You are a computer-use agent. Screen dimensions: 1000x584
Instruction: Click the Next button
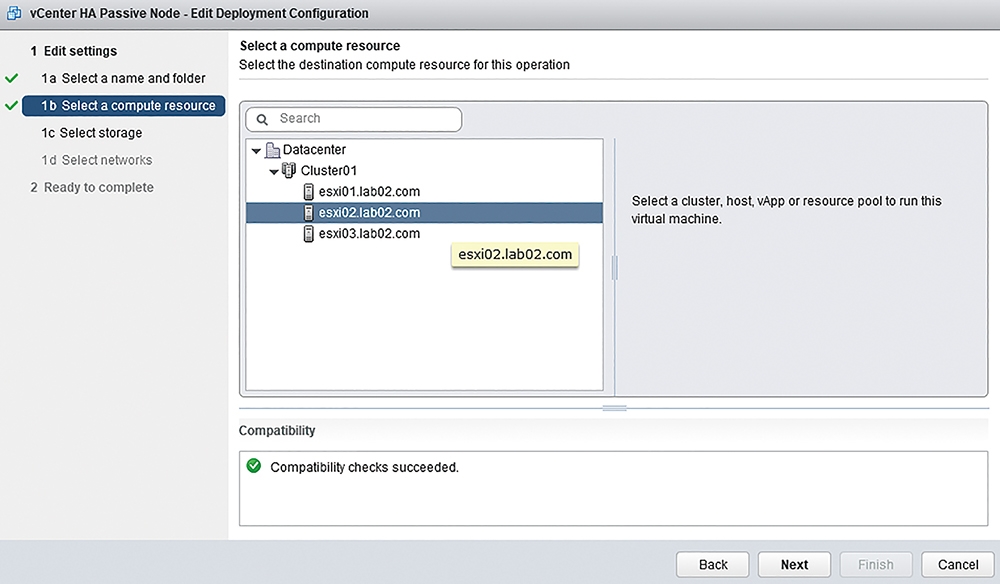[794, 564]
